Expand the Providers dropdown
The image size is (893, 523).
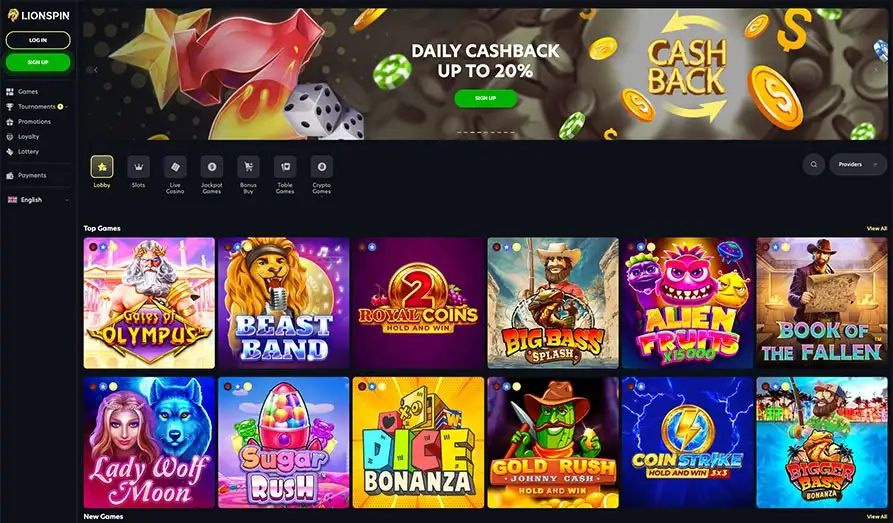pyautogui.click(x=858, y=164)
